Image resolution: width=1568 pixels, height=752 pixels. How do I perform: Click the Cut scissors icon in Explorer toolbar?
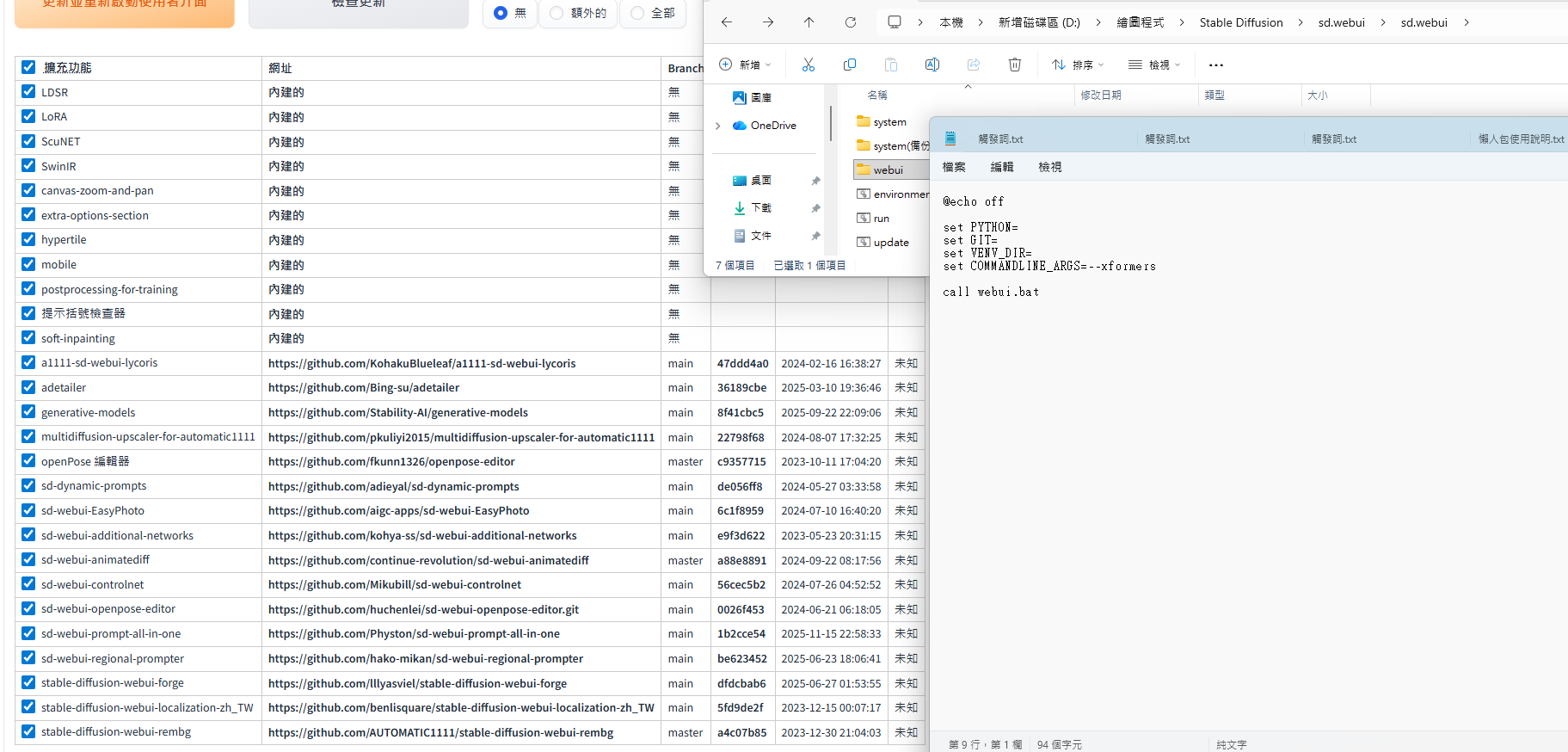point(808,65)
